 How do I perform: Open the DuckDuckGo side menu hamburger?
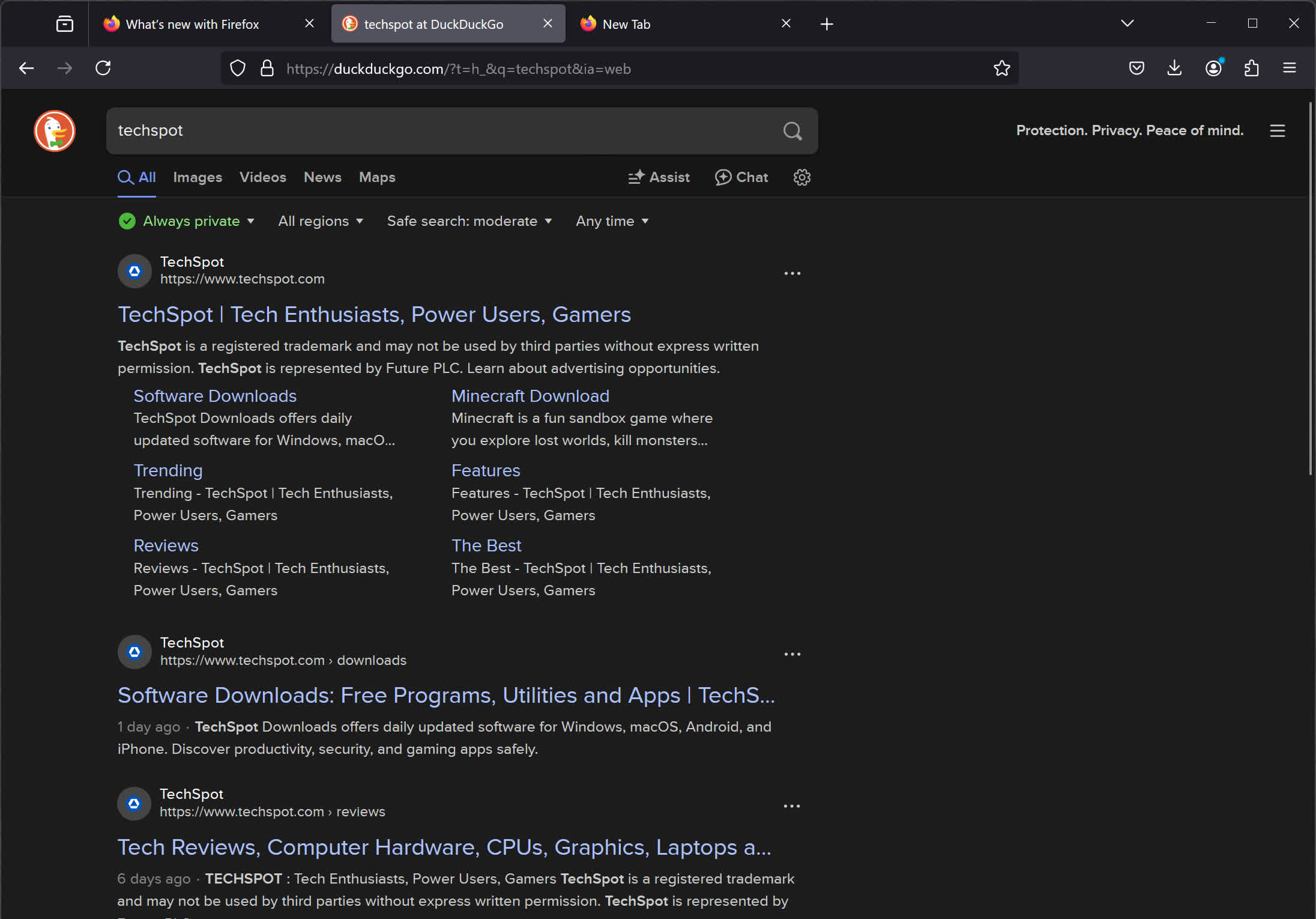1278,131
